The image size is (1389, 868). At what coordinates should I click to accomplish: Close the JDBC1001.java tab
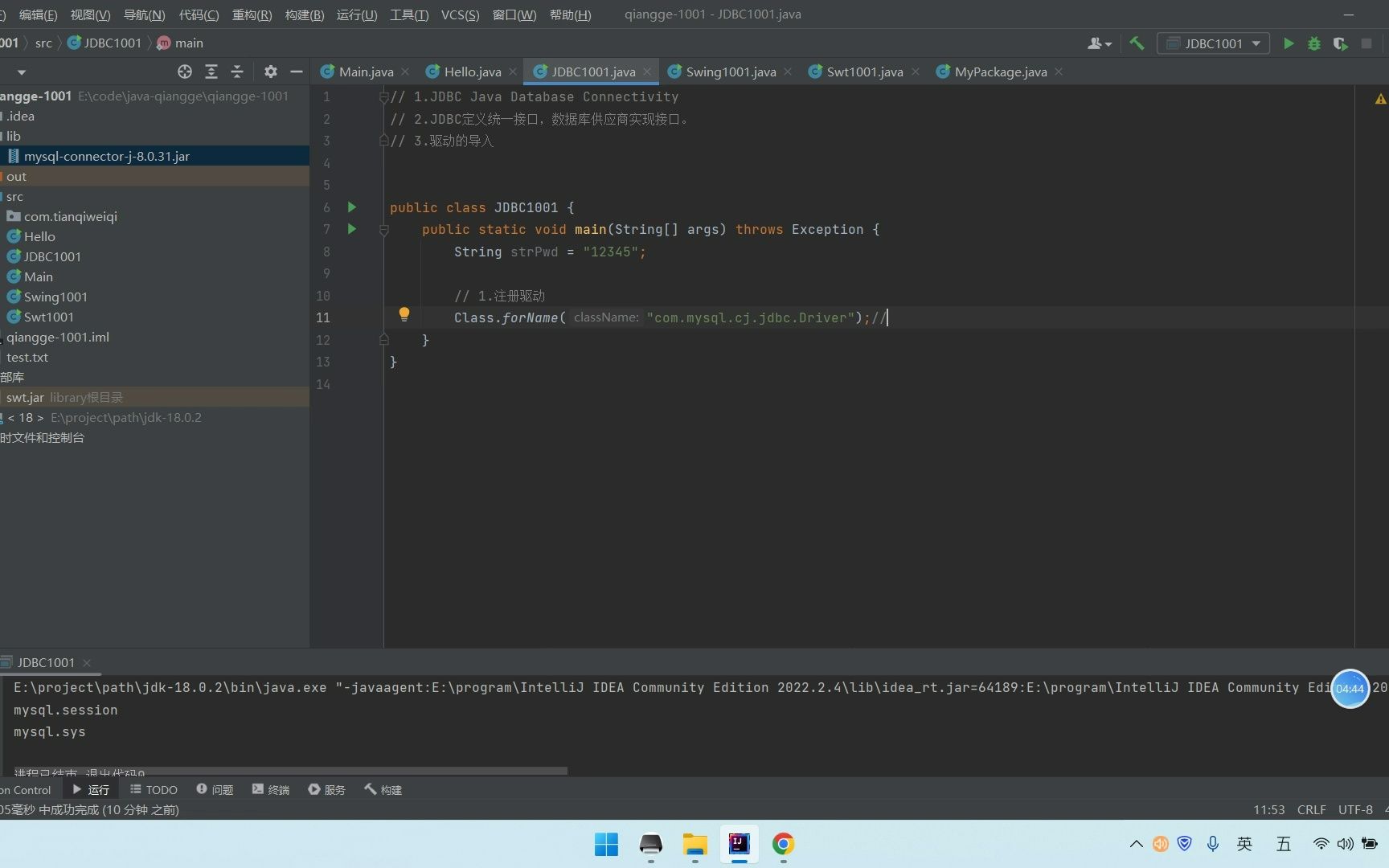coord(647,72)
